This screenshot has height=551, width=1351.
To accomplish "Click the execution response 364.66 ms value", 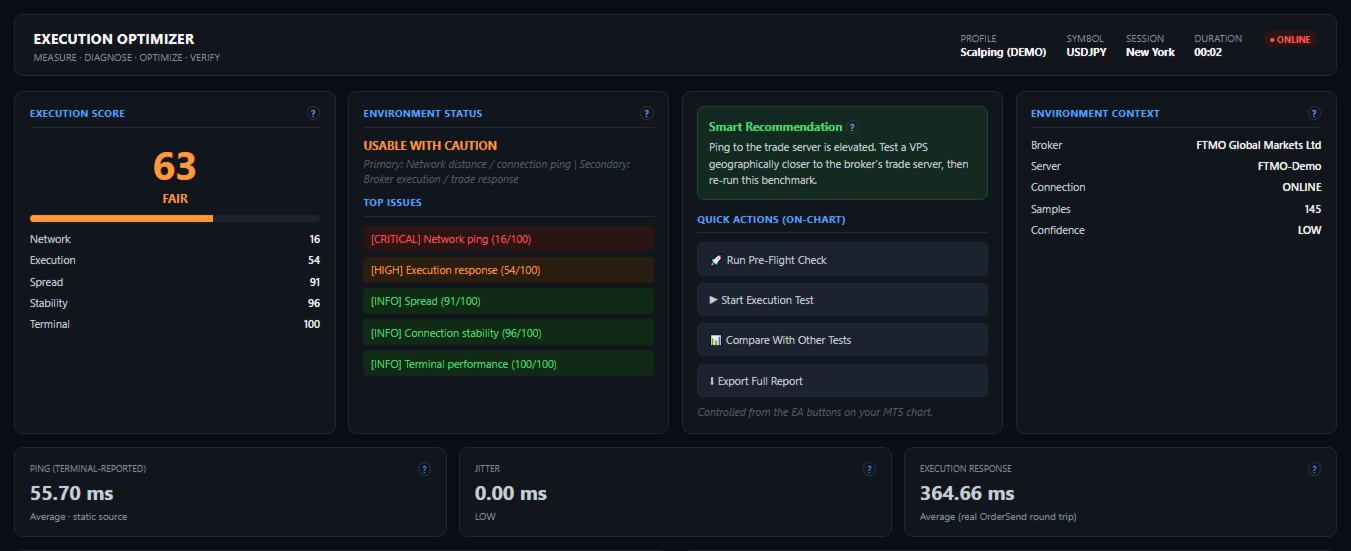I will click(x=967, y=493).
